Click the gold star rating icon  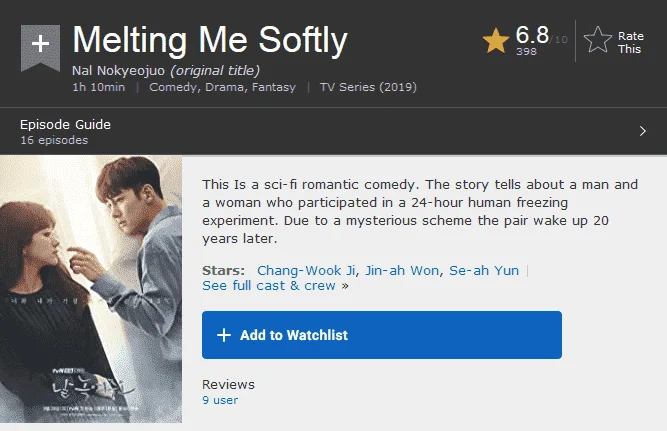[496, 41]
